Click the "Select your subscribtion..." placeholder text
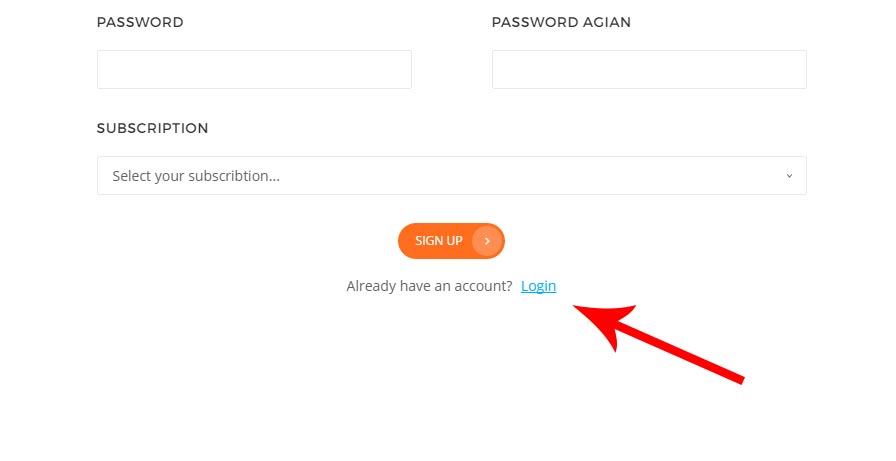This screenshot has width=896, height=461. click(196, 176)
